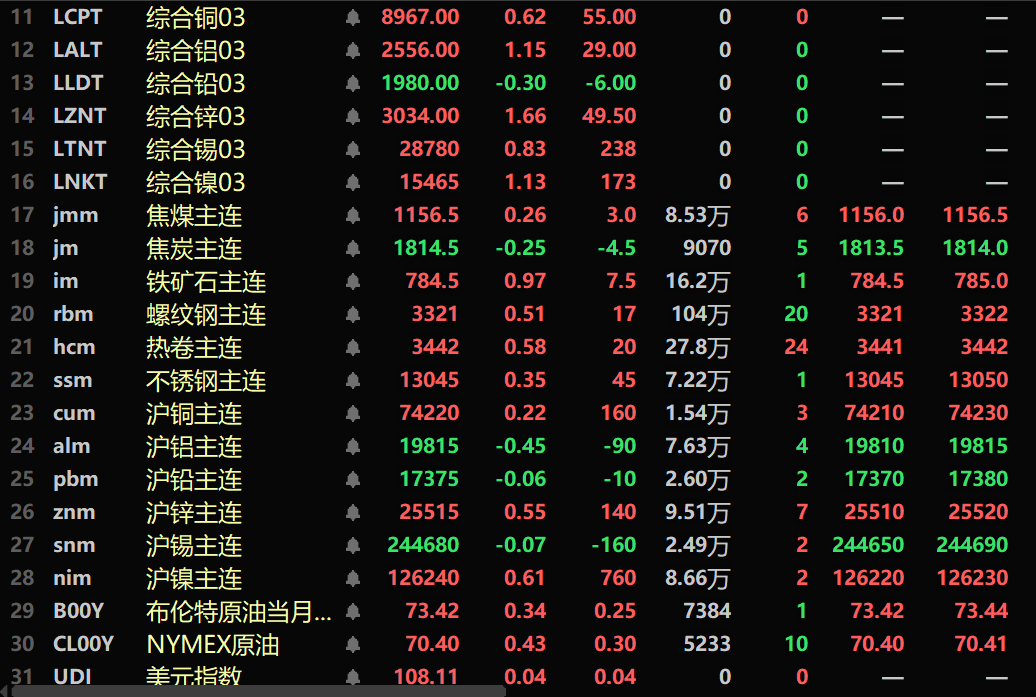This screenshot has width=1036, height=697.
Task: Click the alert bell for 沪镍主连
Action: (351, 578)
